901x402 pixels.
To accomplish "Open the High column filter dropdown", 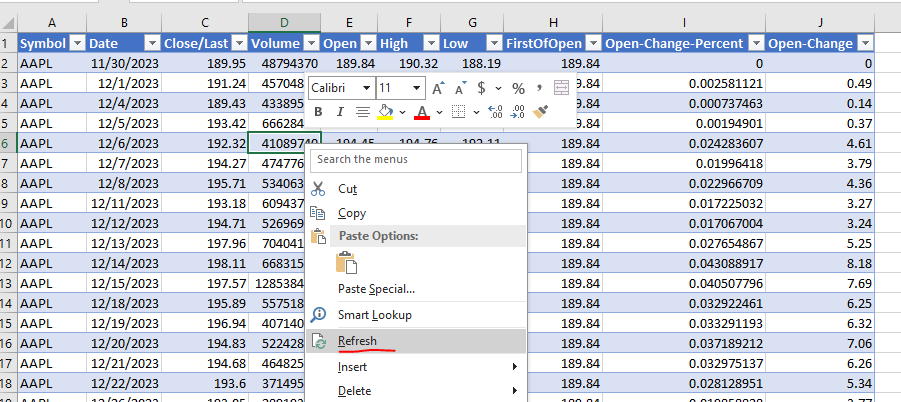I will (x=430, y=43).
